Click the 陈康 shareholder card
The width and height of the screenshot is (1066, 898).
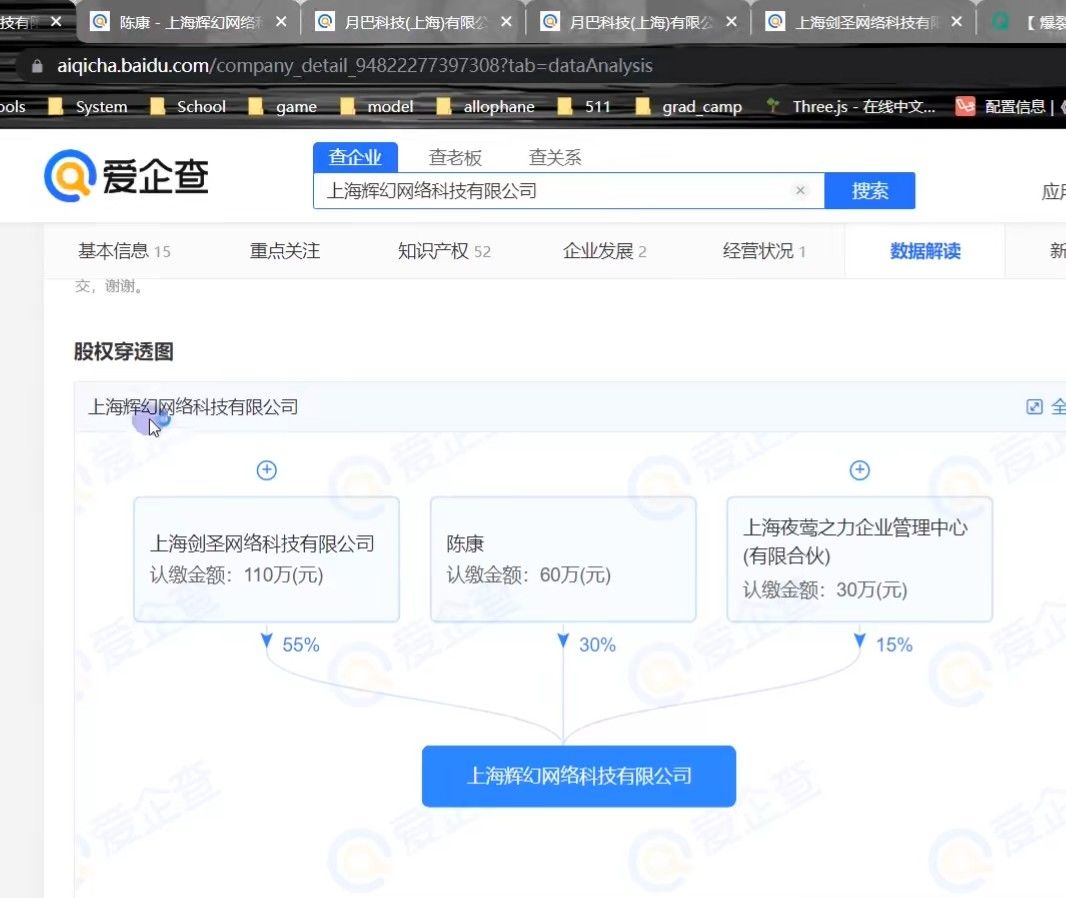point(563,559)
